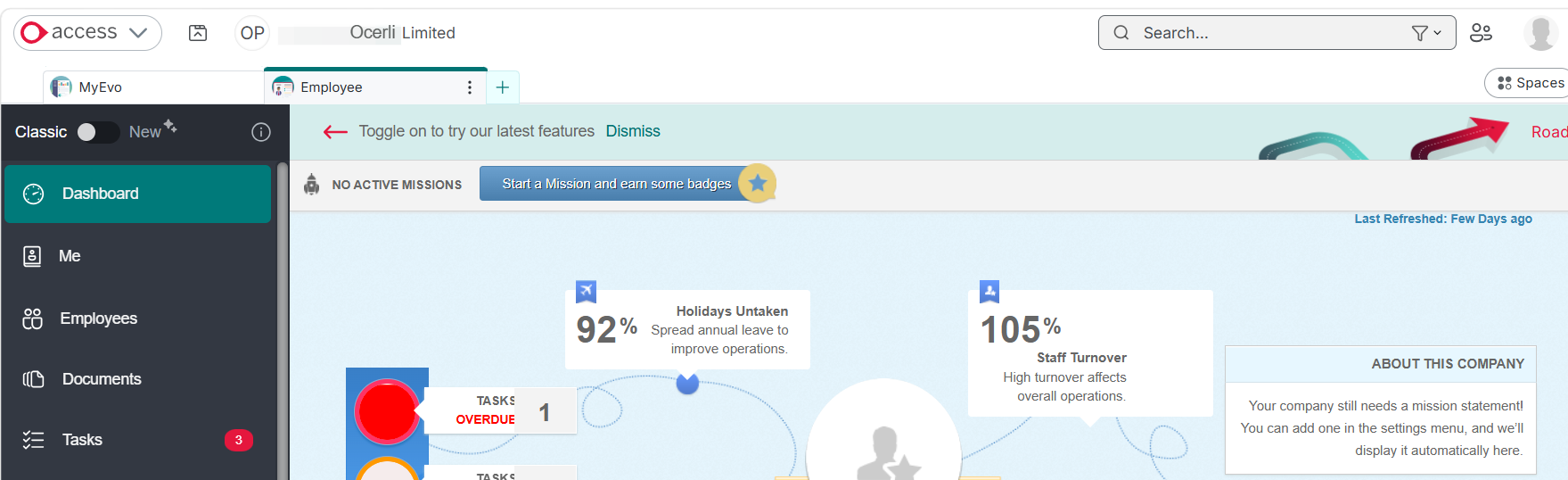Click the Staff Turnover person bookmark icon
Image resolution: width=1568 pixels, height=480 pixels.
point(989,292)
